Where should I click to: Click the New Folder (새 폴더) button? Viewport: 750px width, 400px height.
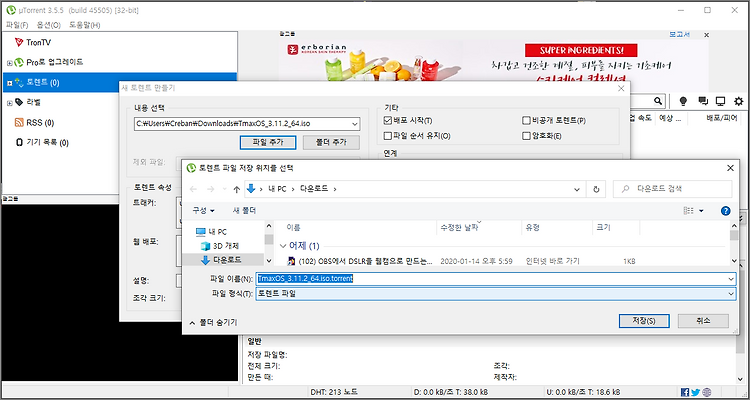pos(244,211)
